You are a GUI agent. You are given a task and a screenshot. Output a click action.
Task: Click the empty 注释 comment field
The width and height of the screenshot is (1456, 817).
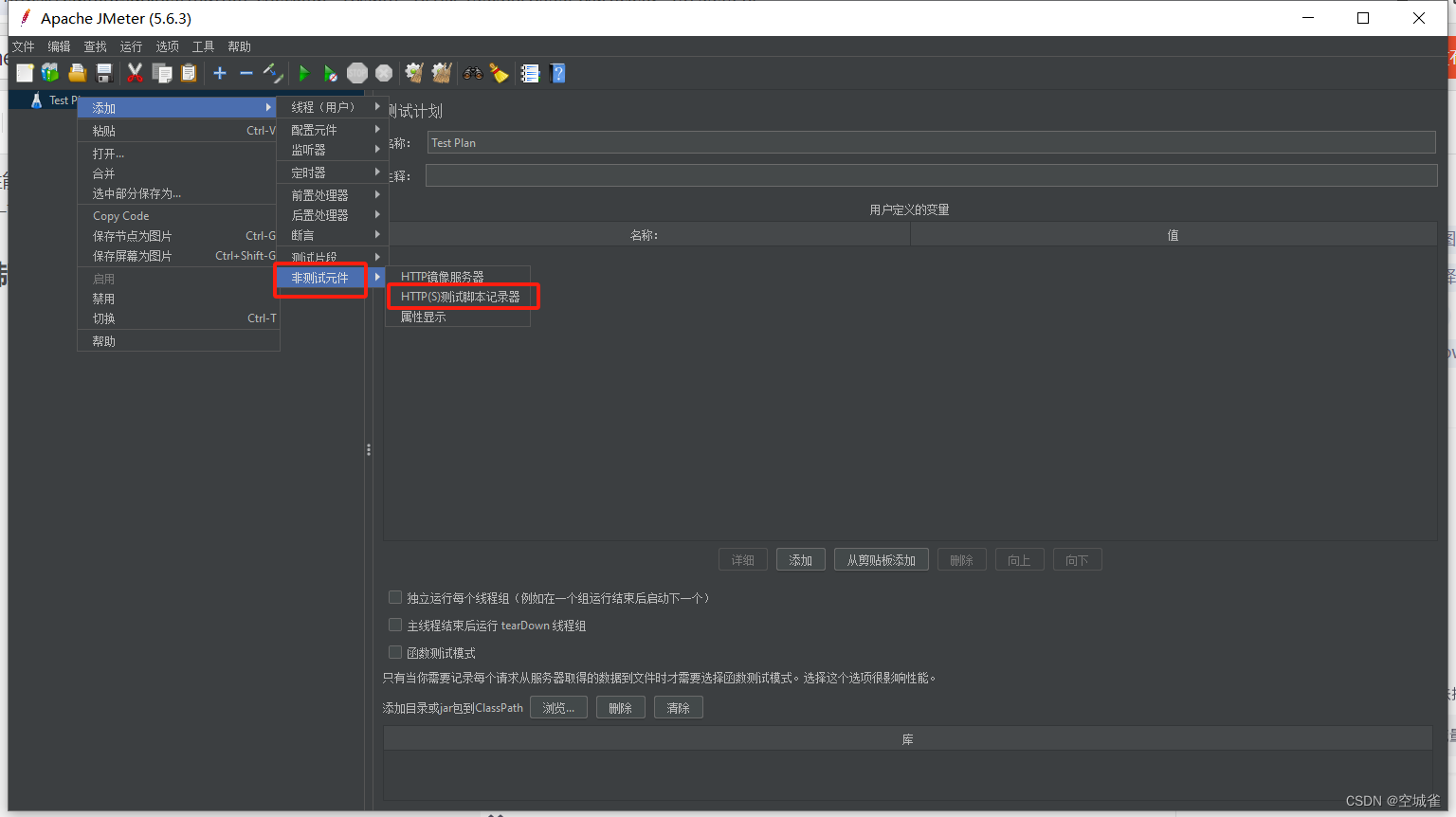click(x=931, y=175)
